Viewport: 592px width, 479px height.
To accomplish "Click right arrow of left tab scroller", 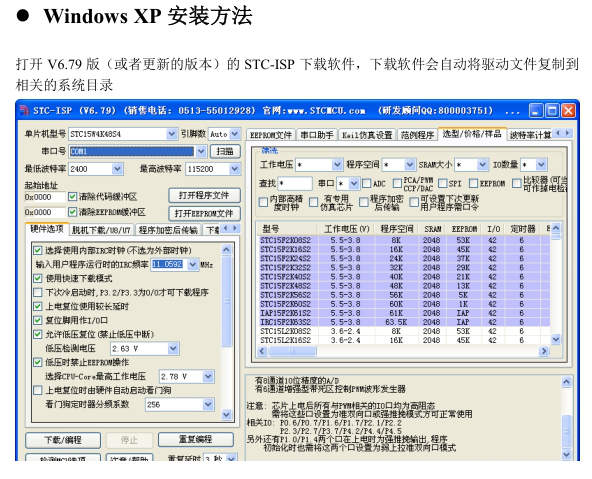I will [x=235, y=228].
